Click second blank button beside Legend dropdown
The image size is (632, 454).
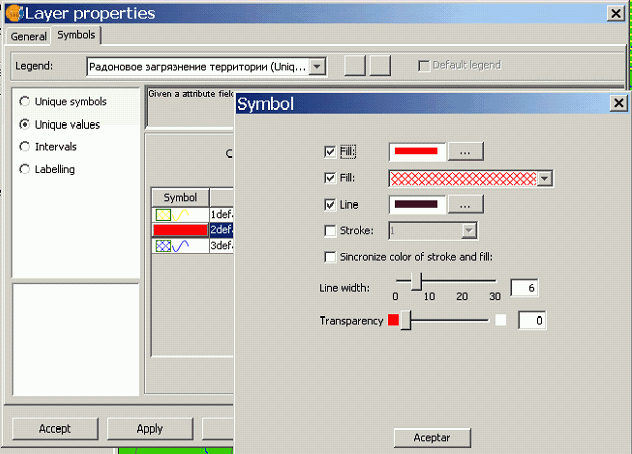click(380, 65)
